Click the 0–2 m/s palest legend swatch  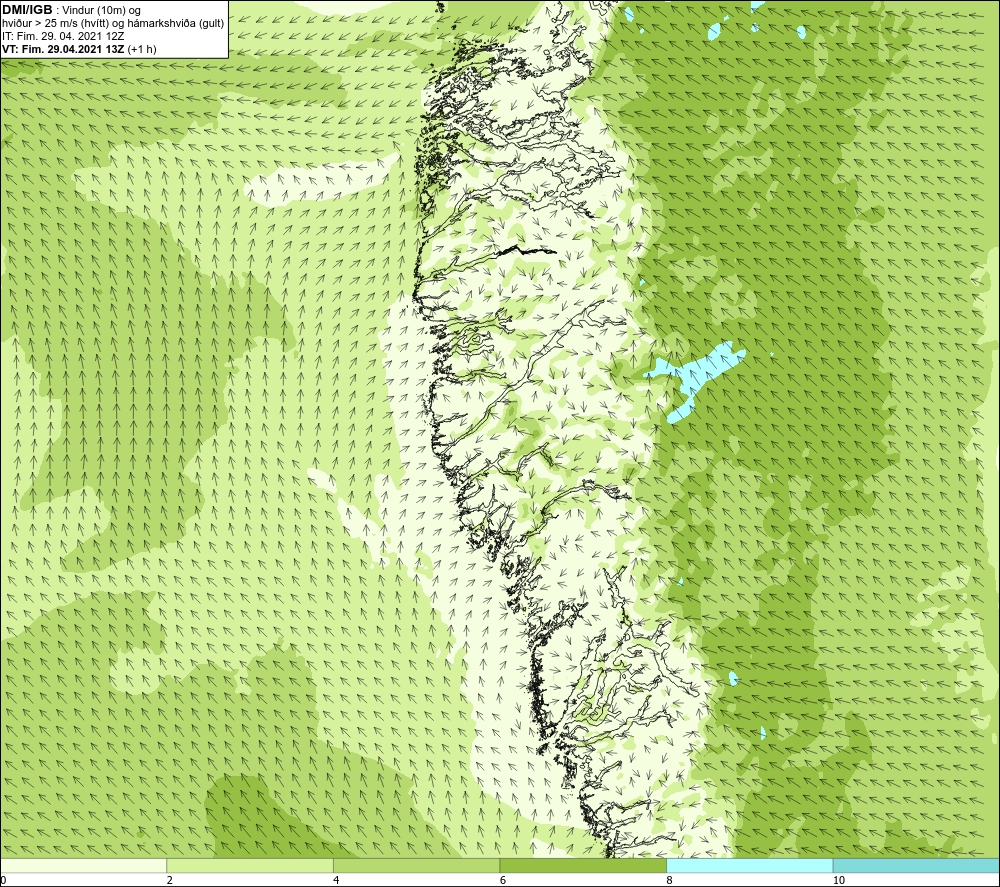tap(84, 865)
